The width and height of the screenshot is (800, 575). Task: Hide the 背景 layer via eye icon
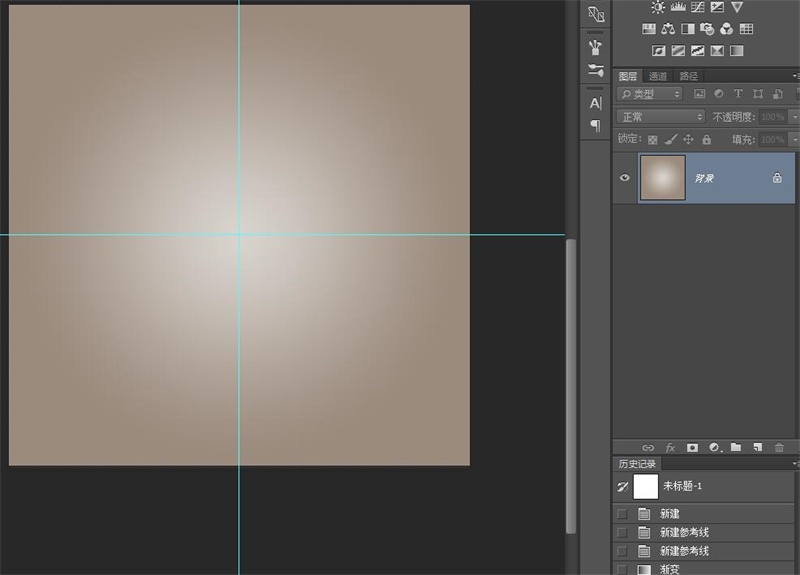624,178
